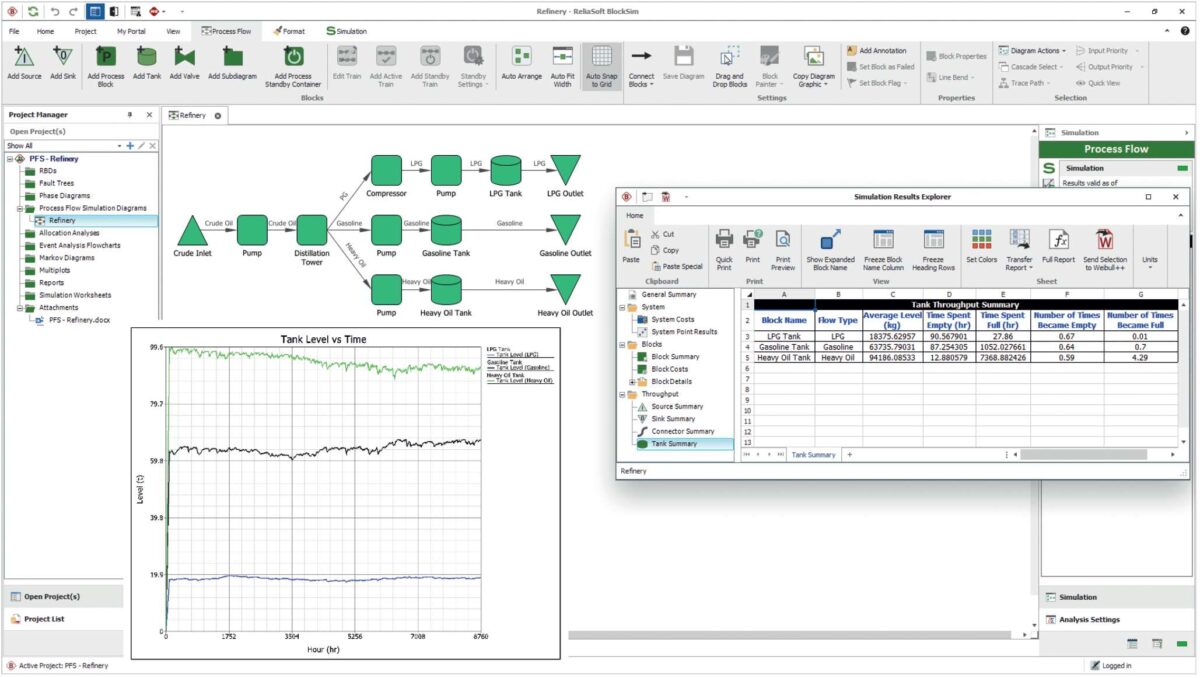This screenshot has height=678, width=1200.
Task: Open the File menu
Action: (15, 31)
